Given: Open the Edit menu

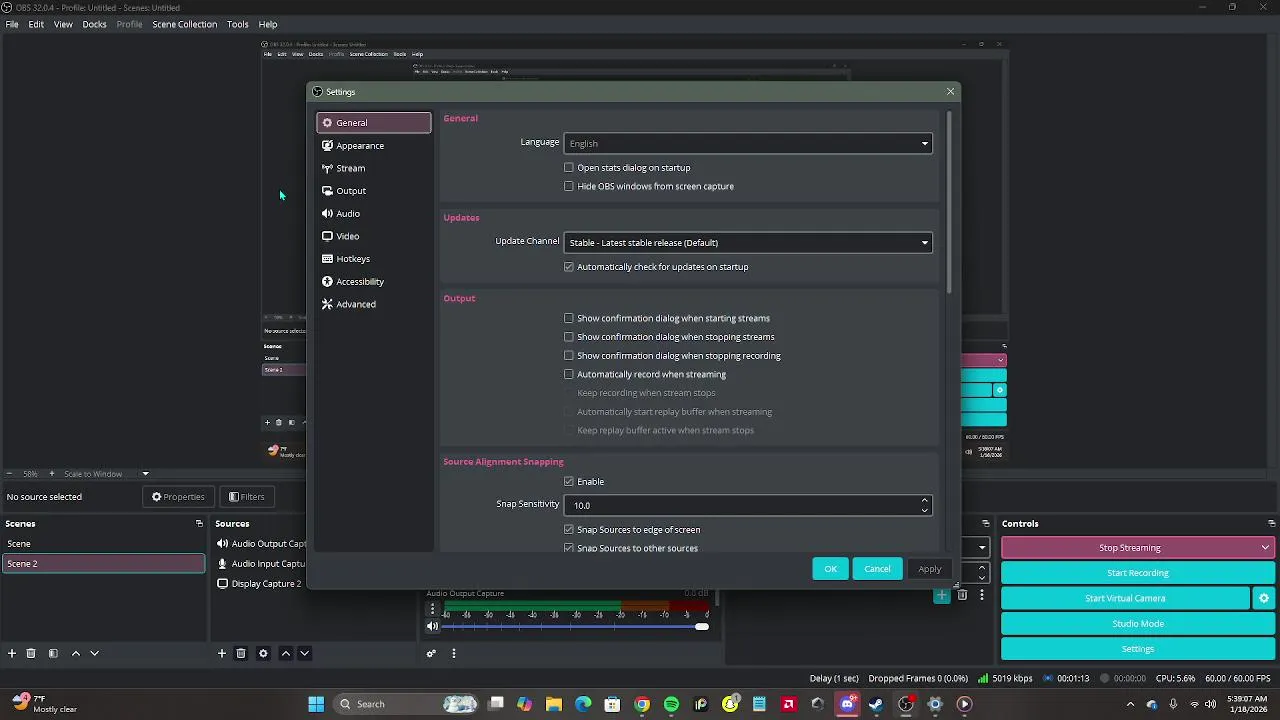Looking at the screenshot, I should tap(36, 24).
